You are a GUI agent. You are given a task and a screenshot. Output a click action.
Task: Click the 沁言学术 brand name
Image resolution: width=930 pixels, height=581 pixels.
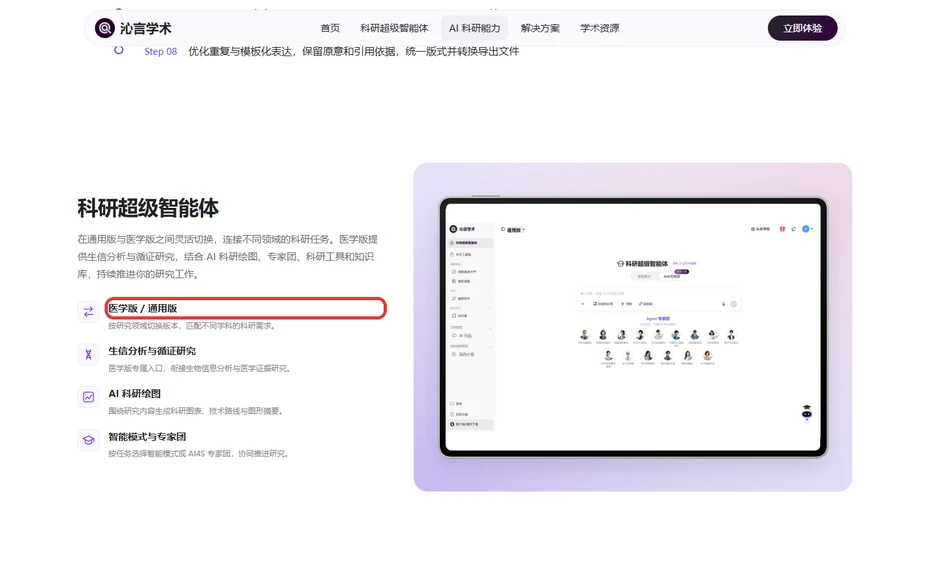[x=145, y=28]
